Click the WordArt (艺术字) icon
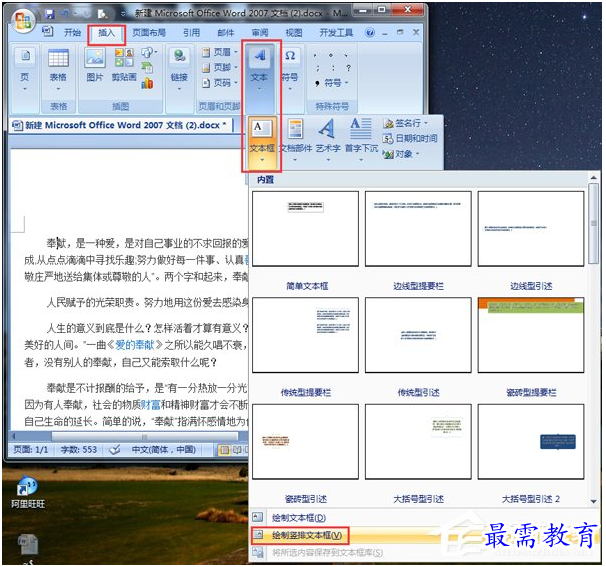 tap(328, 140)
